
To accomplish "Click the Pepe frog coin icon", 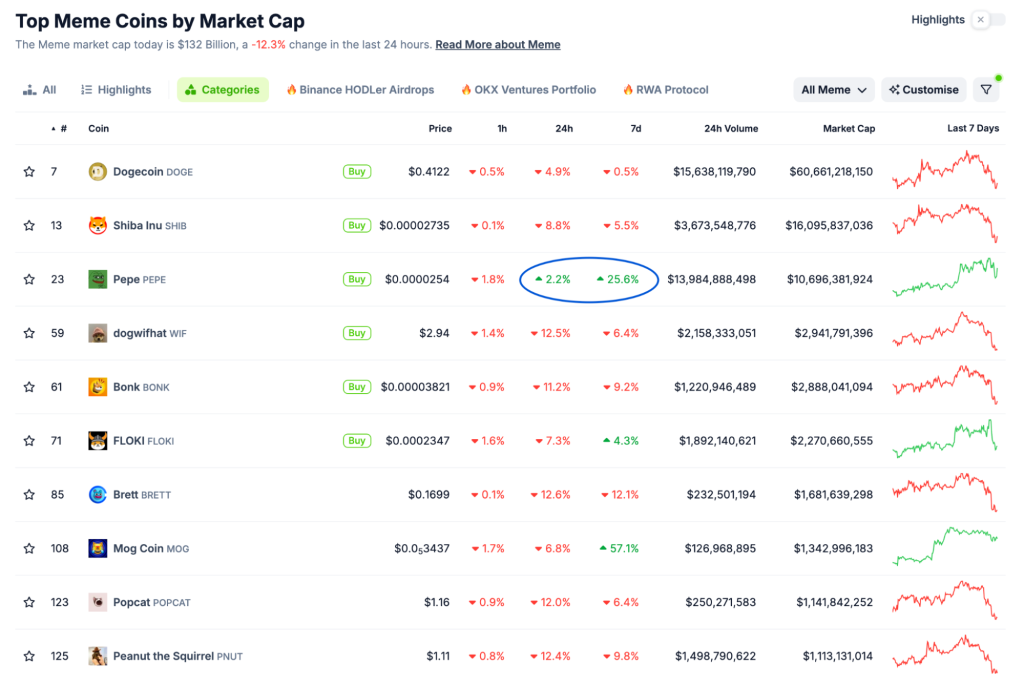I will pos(97,279).
